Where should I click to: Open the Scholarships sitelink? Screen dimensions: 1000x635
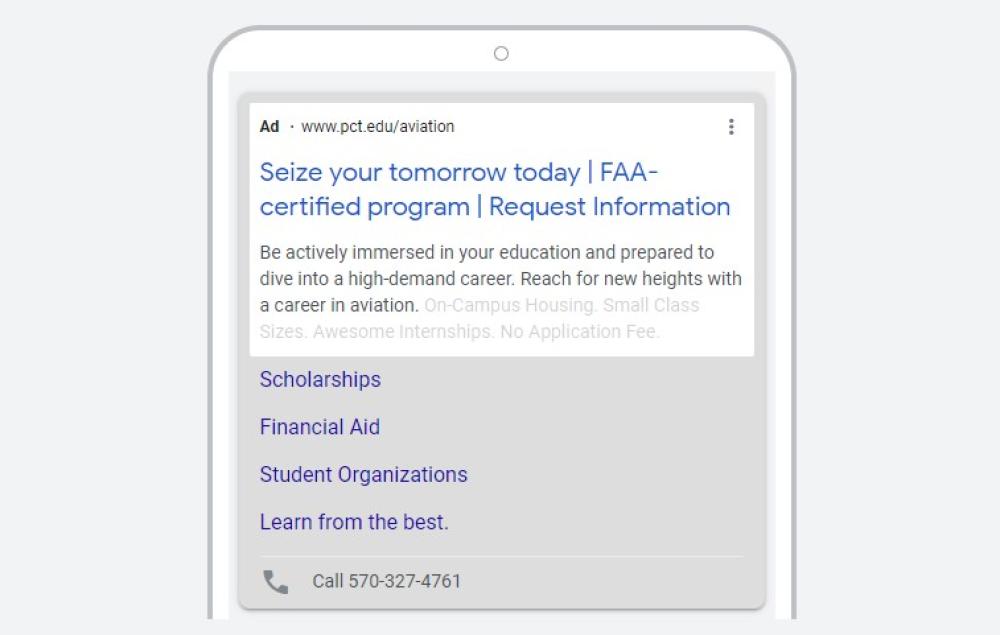click(320, 380)
